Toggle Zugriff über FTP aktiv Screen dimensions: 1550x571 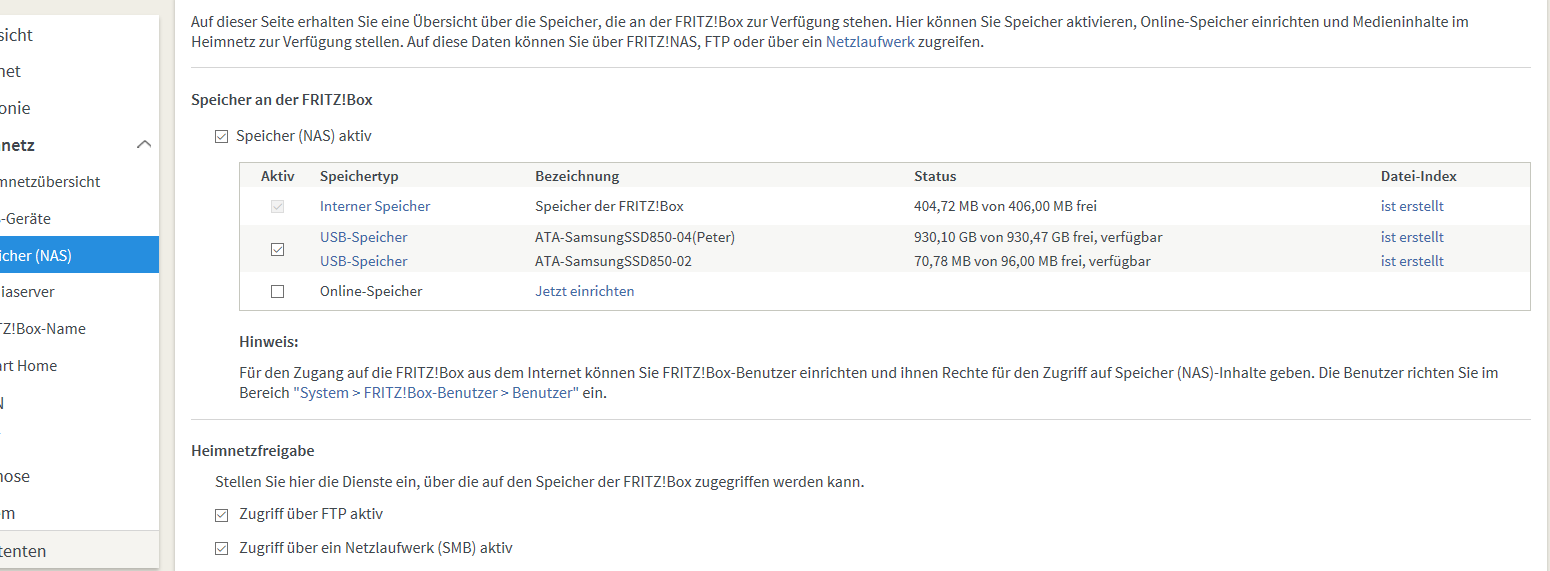click(x=222, y=515)
